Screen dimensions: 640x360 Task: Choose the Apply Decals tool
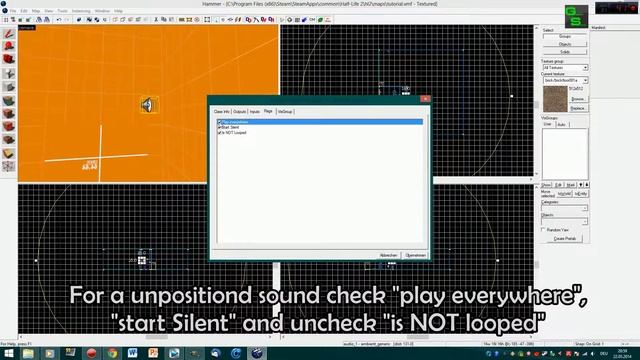coord(9,127)
